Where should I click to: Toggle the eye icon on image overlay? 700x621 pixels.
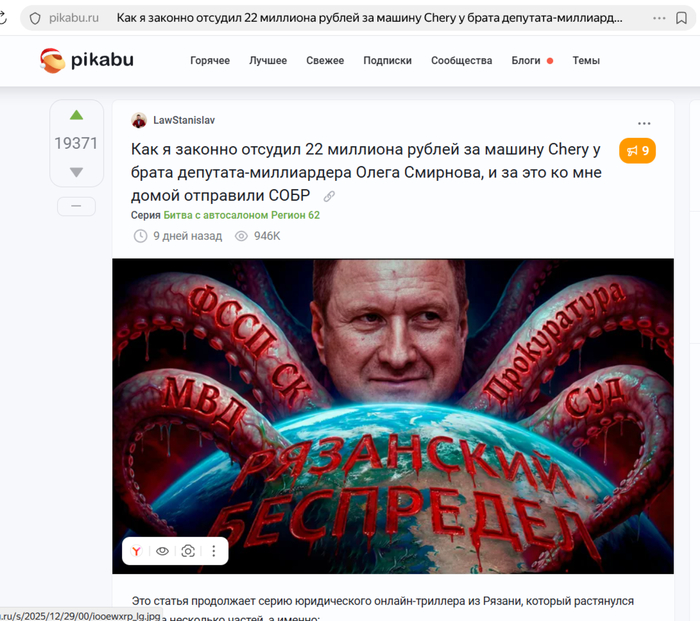pos(162,551)
